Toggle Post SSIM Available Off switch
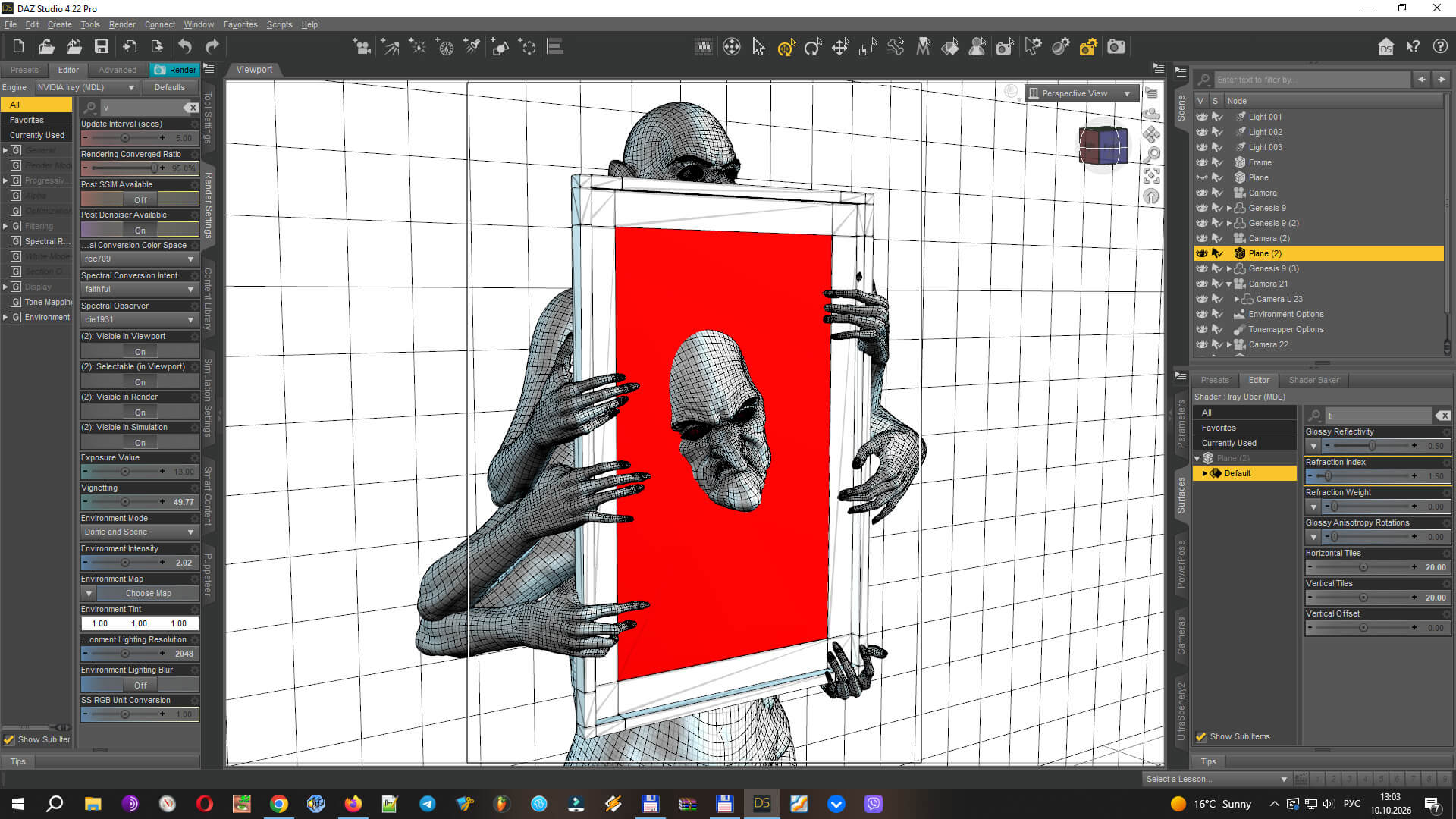This screenshot has width=1456, height=819. click(140, 199)
